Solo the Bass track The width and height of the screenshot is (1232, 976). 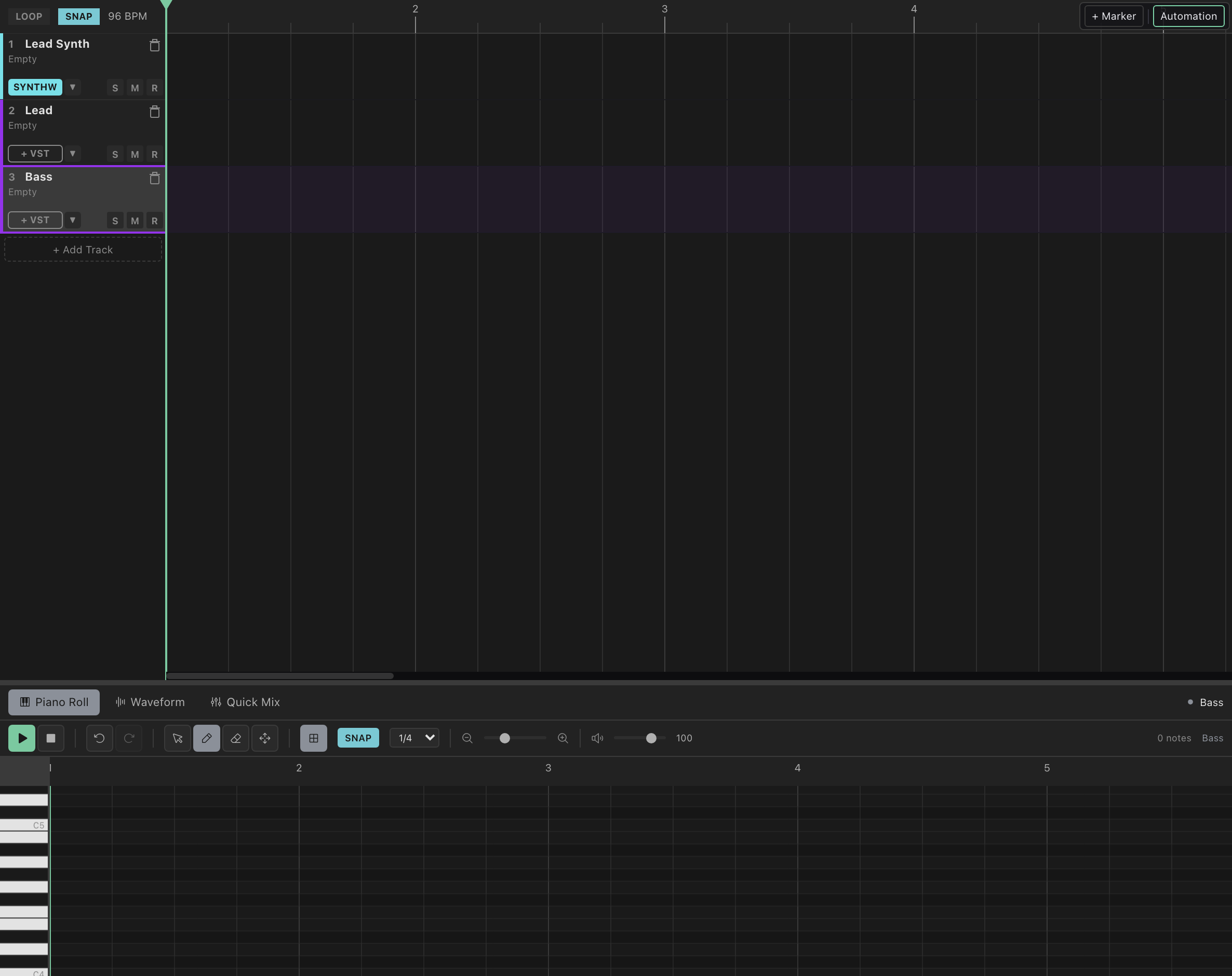click(x=115, y=221)
